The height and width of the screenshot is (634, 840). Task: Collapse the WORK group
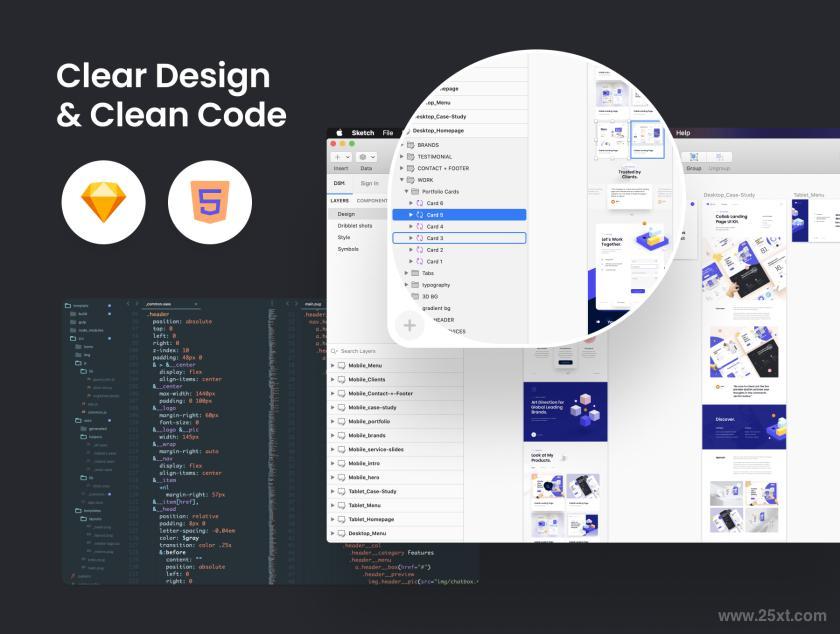[x=402, y=180]
